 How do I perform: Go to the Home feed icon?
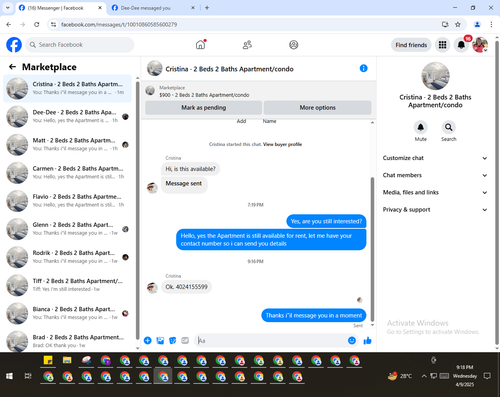tap(200, 45)
